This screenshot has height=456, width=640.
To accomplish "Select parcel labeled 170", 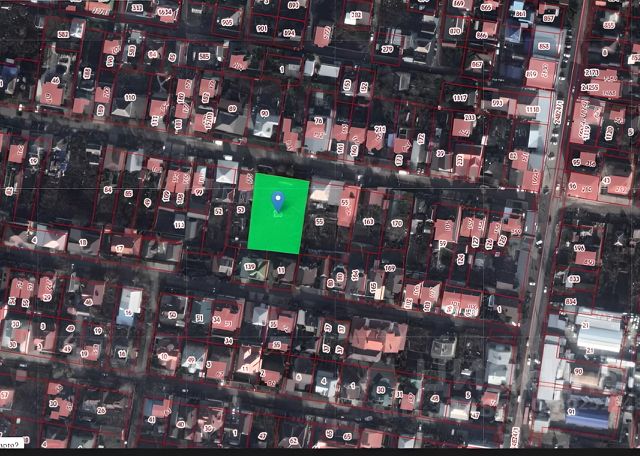I will (397, 223).
